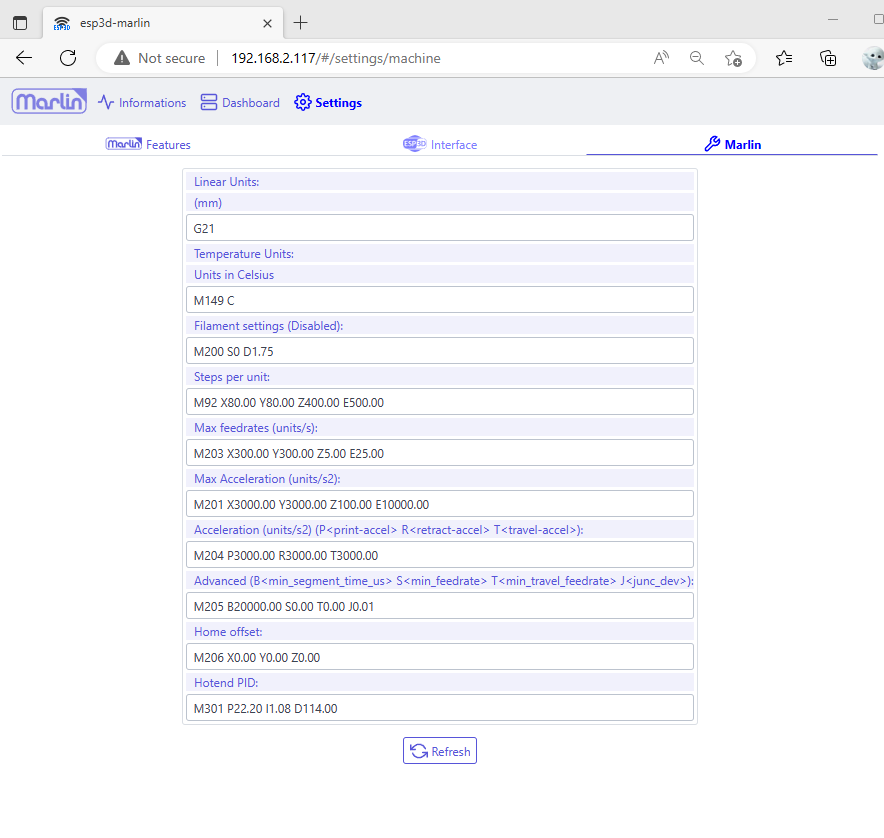Click the M92 steps per unit field
884x838 pixels.
point(438,402)
